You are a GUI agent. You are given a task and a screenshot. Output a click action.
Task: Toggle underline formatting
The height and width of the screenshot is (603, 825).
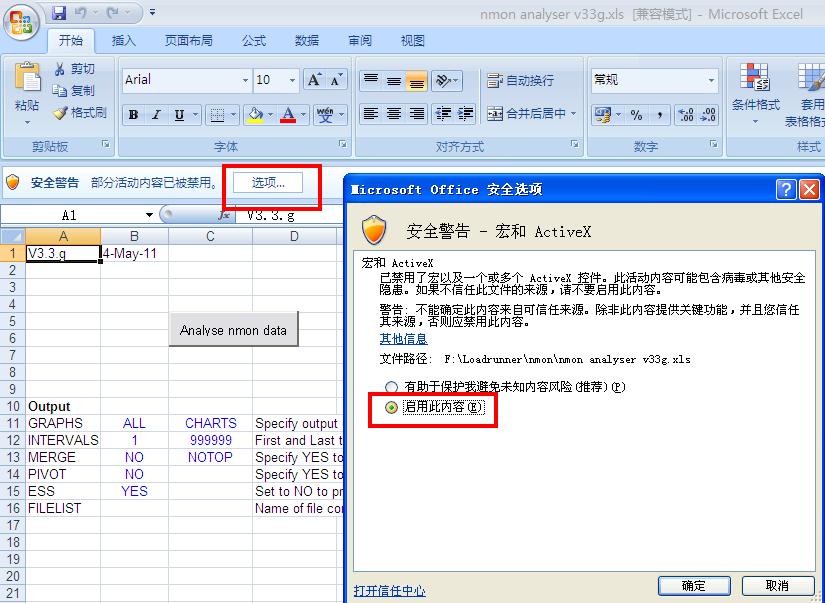click(x=179, y=114)
